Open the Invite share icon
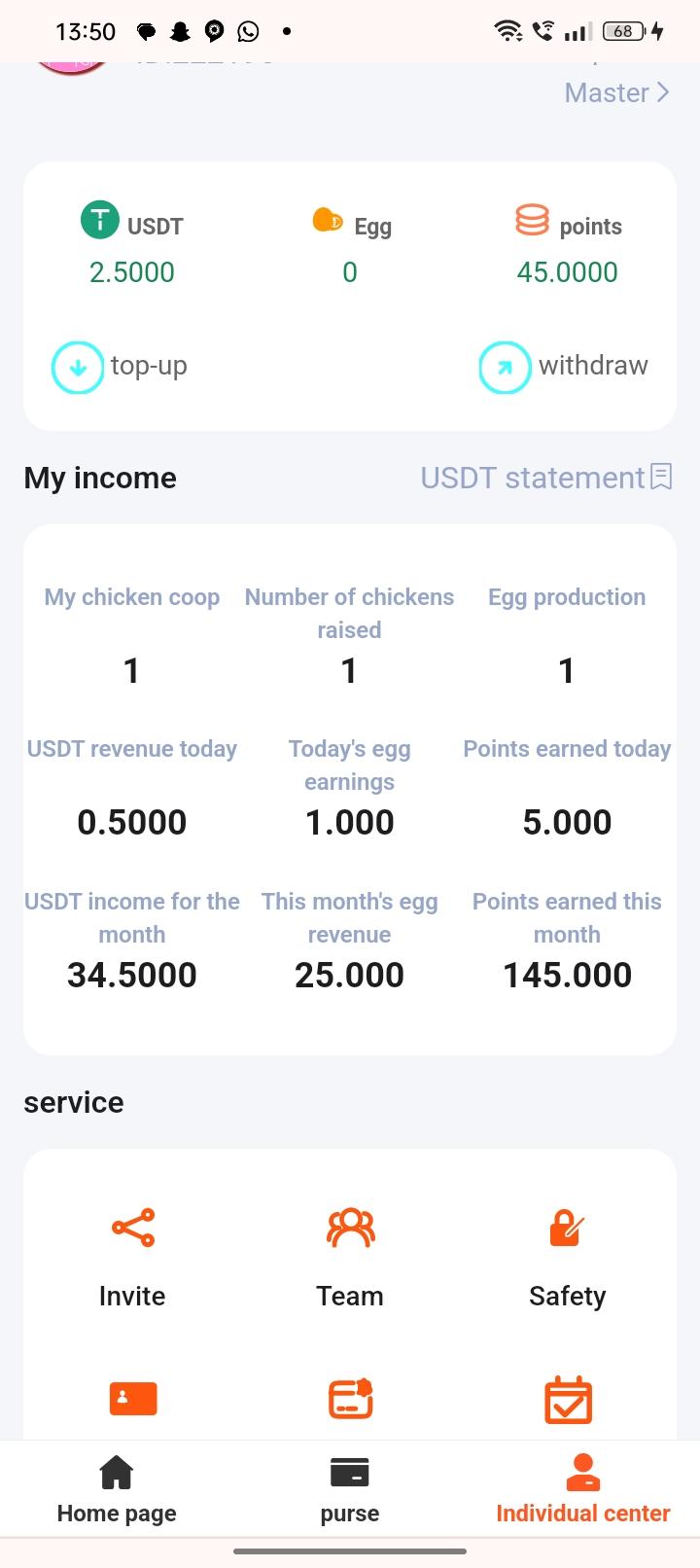Viewport: 700px width, 1568px height. coord(133,1228)
